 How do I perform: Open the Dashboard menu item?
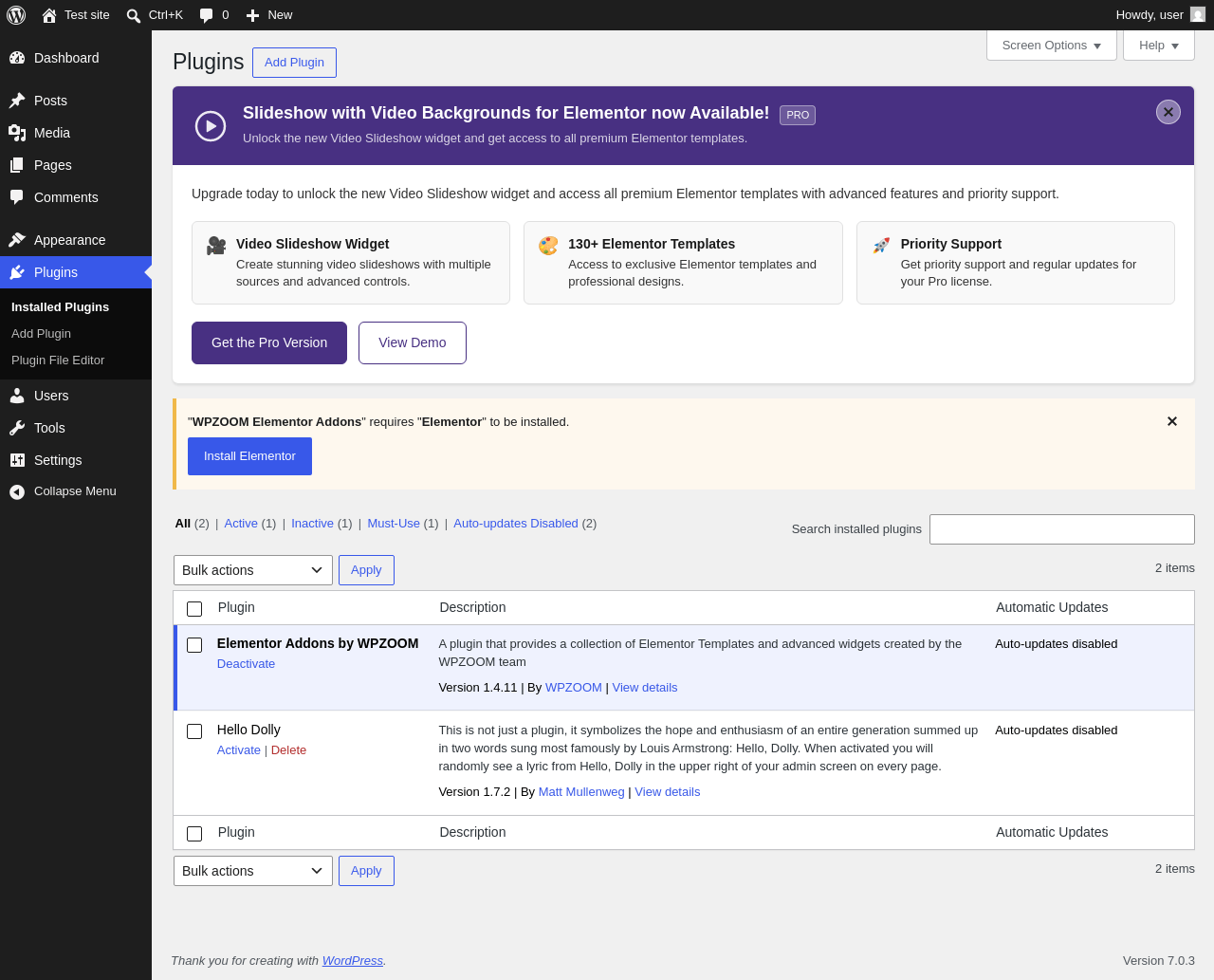pyautogui.click(x=76, y=58)
